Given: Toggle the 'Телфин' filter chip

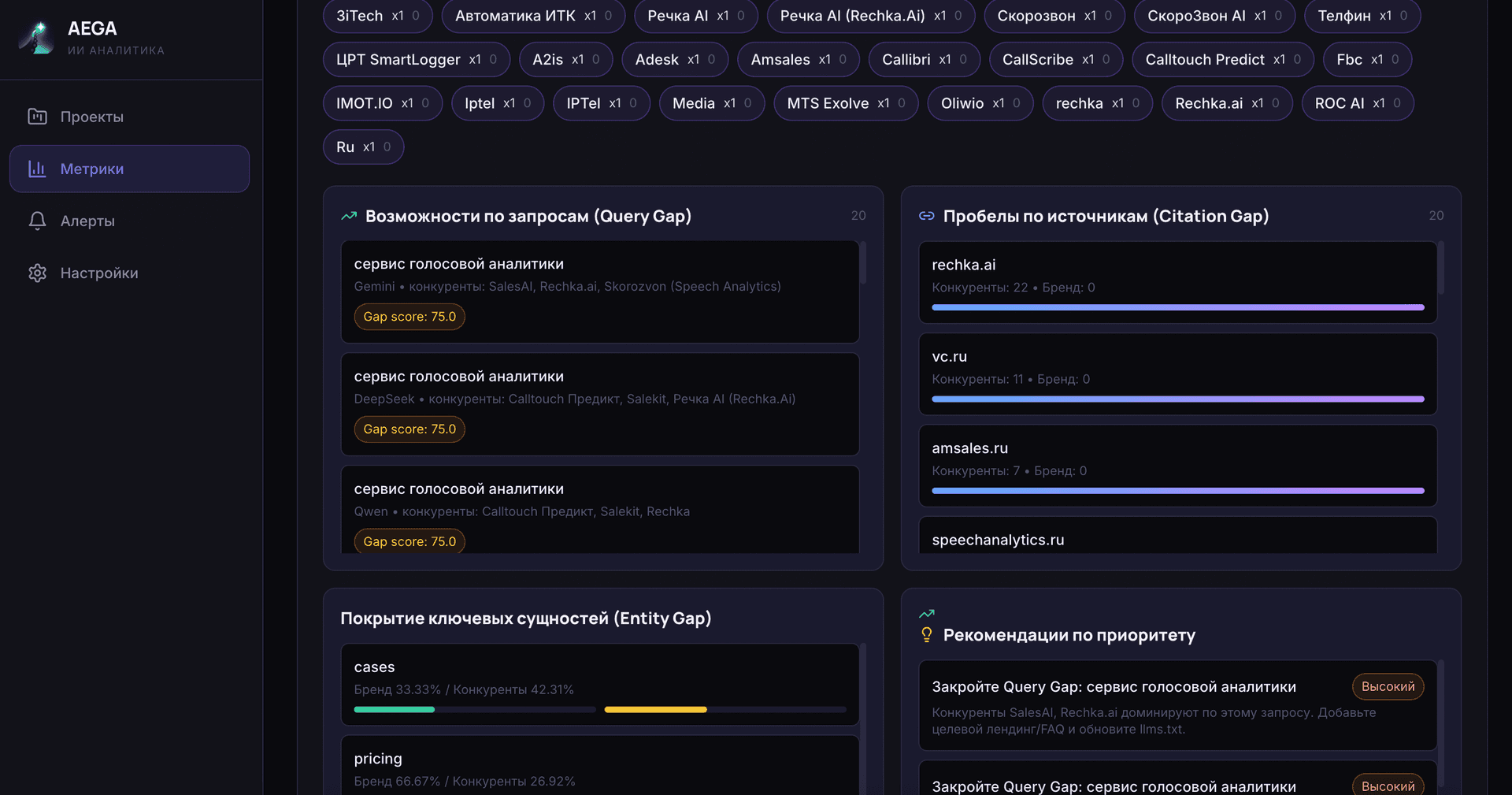Looking at the screenshot, I should pyautogui.click(x=1362, y=15).
